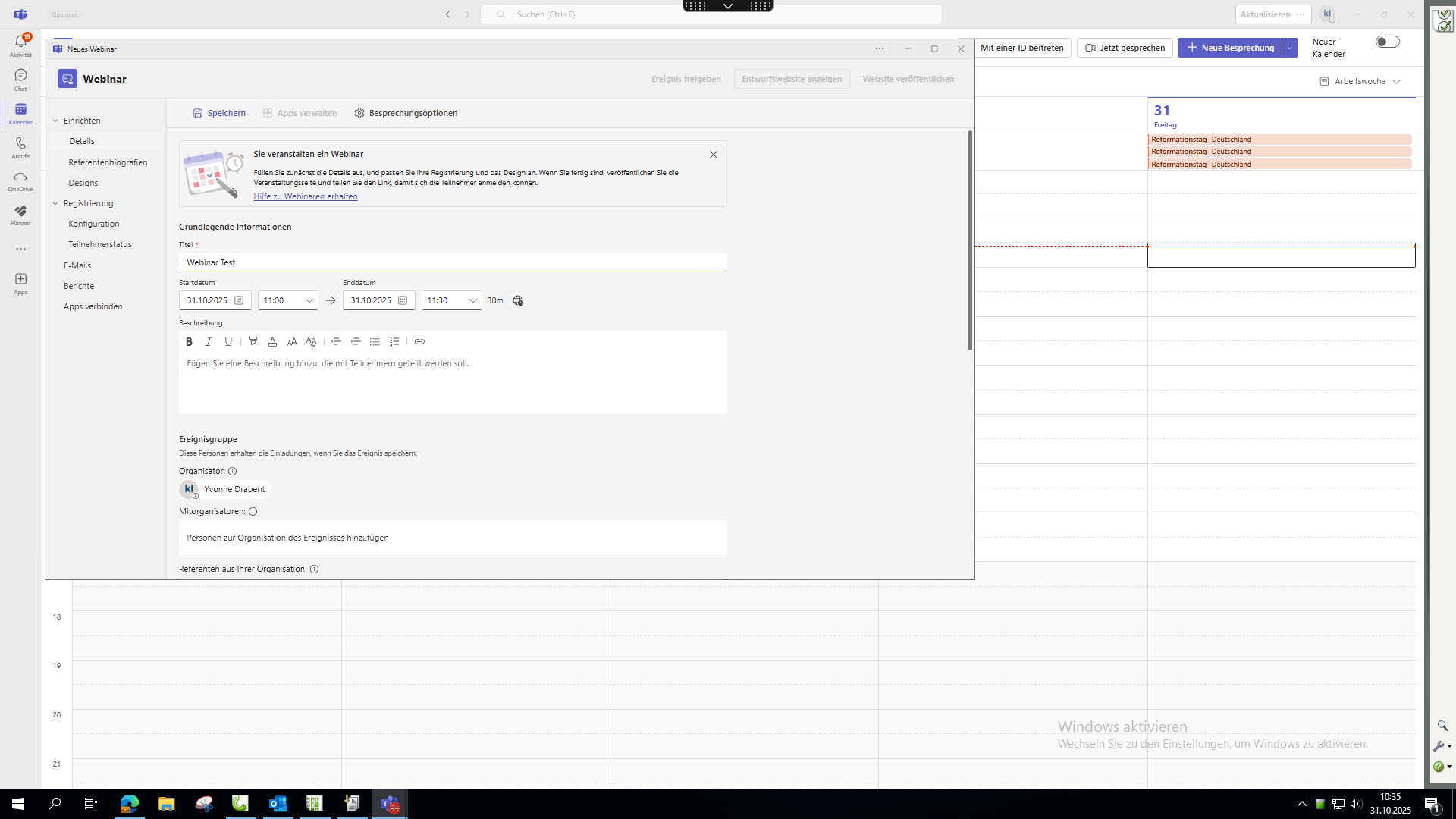Open the start date calendar picker
Image resolution: width=1456 pixels, height=819 pixels.
[x=239, y=301]
